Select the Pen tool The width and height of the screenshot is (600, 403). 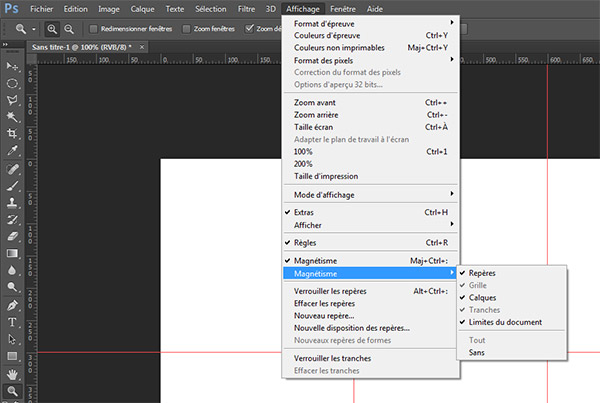coord(12,305)
